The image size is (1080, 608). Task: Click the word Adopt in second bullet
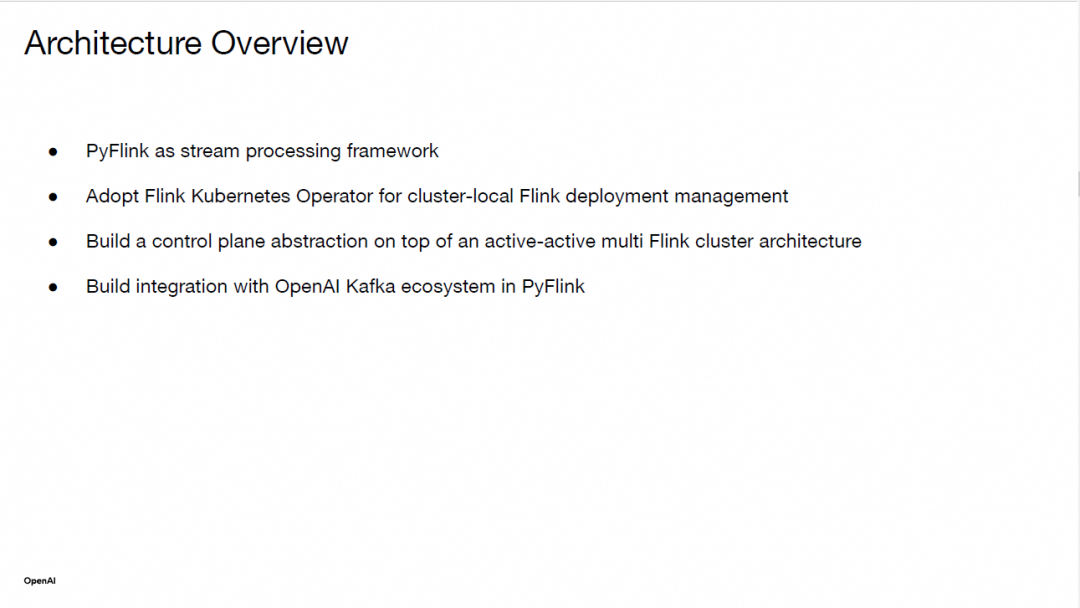(x=112, y=197)
